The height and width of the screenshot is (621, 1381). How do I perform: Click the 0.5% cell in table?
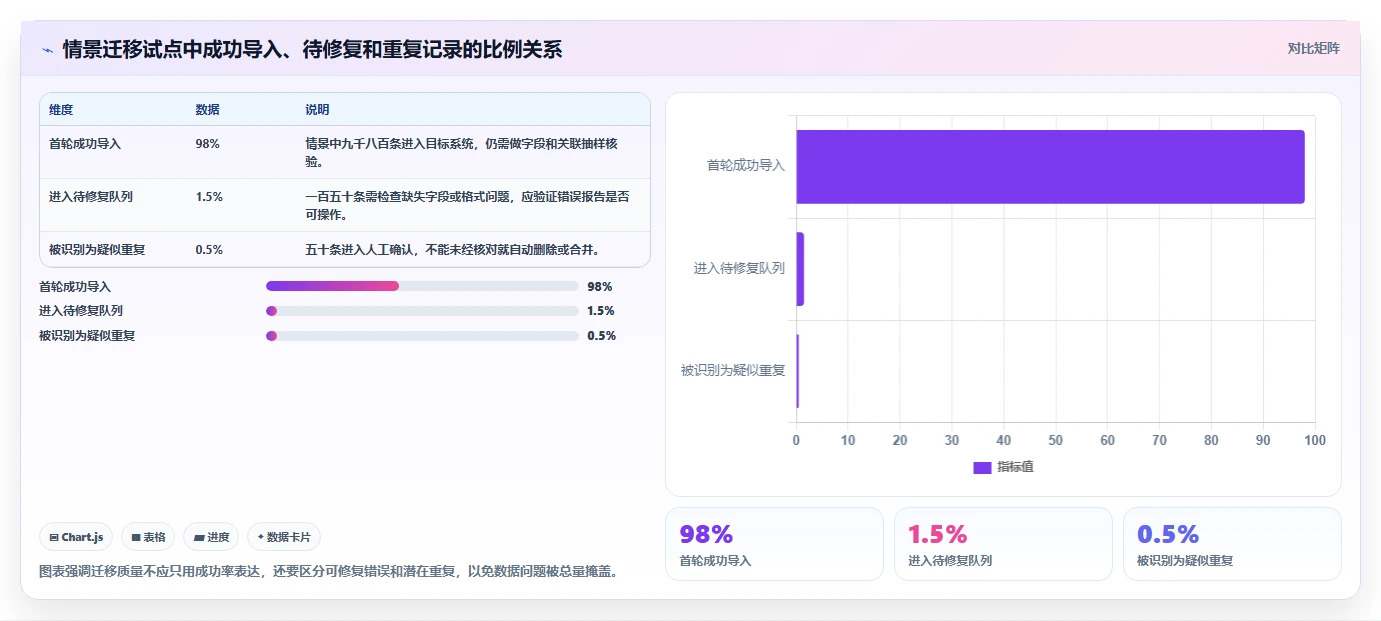(209, 250)
